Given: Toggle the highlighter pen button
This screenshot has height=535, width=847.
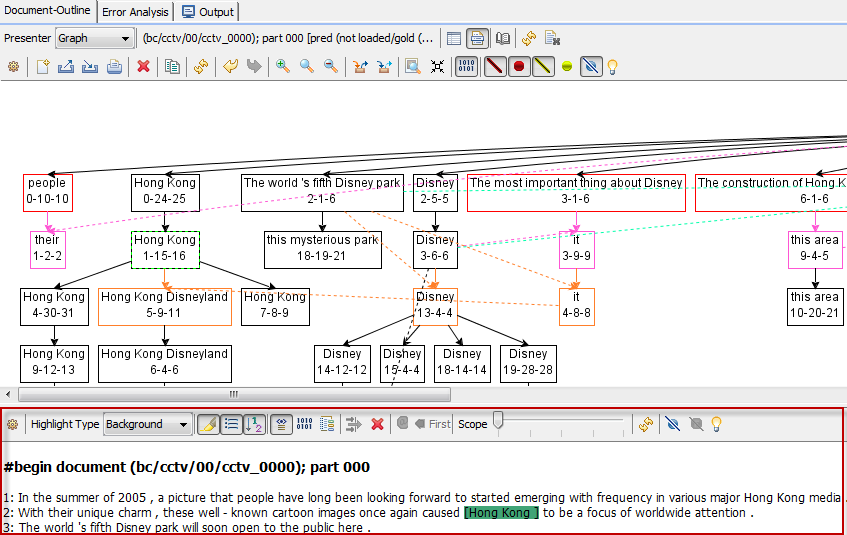Looking at the screenshot, I should [x=208, y=424].
